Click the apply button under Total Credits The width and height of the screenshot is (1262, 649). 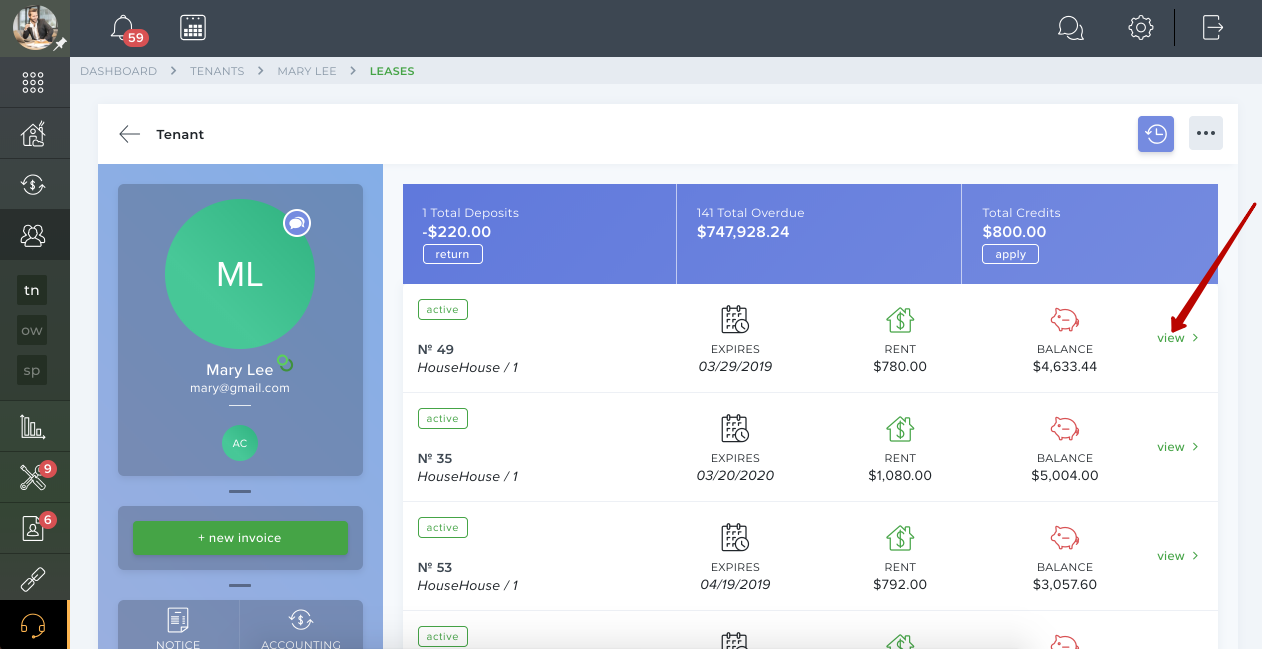[1011, 254]
